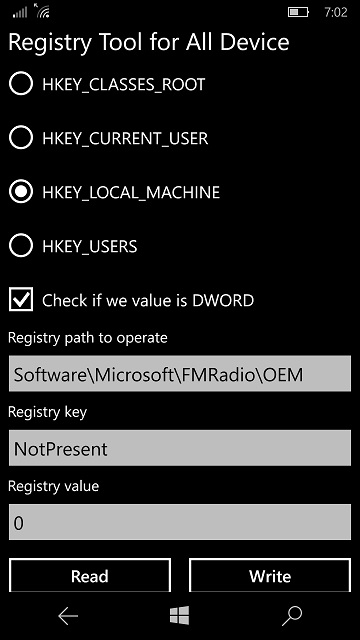Image resolution: width=360 pixels, height=640 pixels.
Task: Tap the search magnifier icon
Action: pos(292,616)
